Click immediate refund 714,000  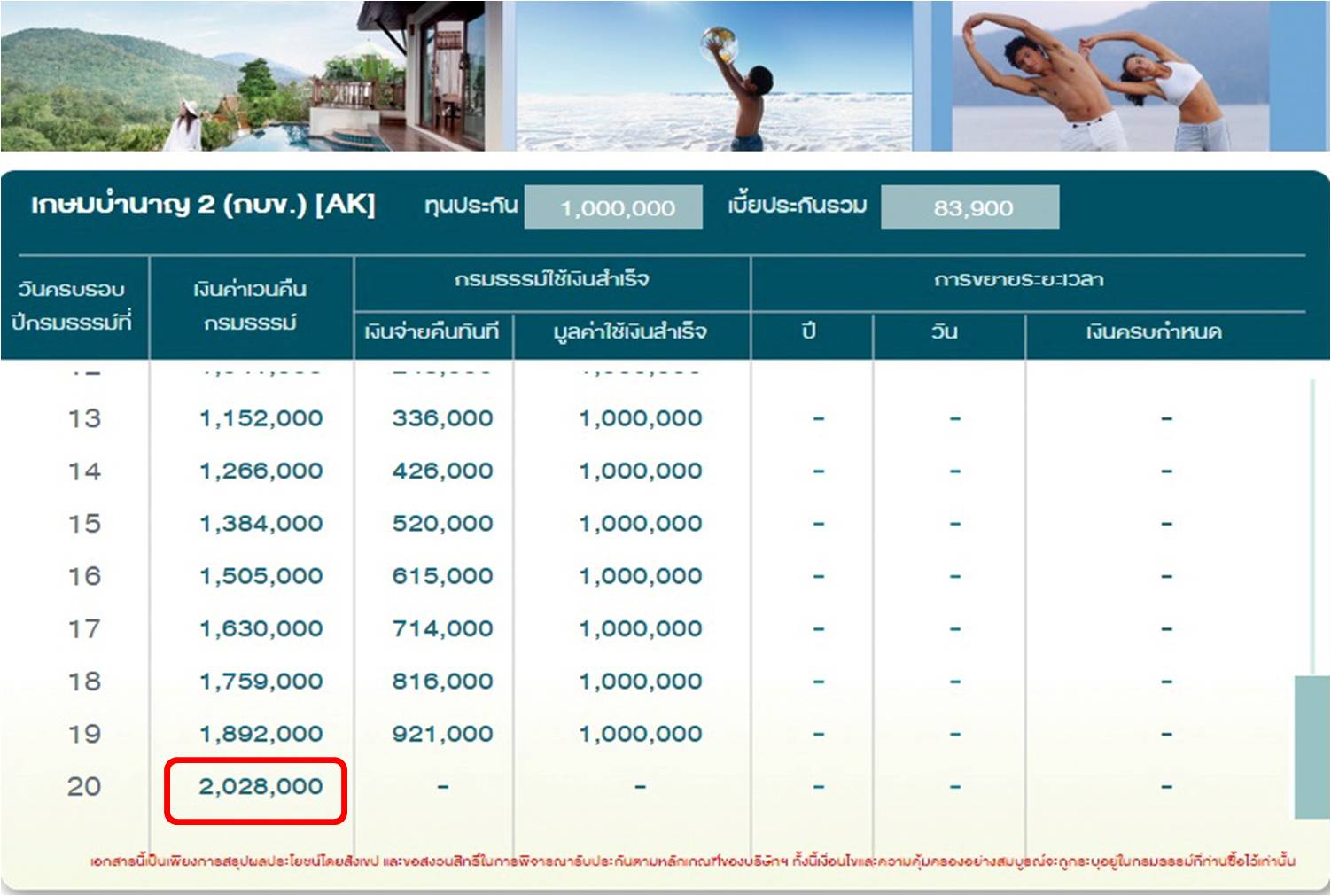coord(443,628)
